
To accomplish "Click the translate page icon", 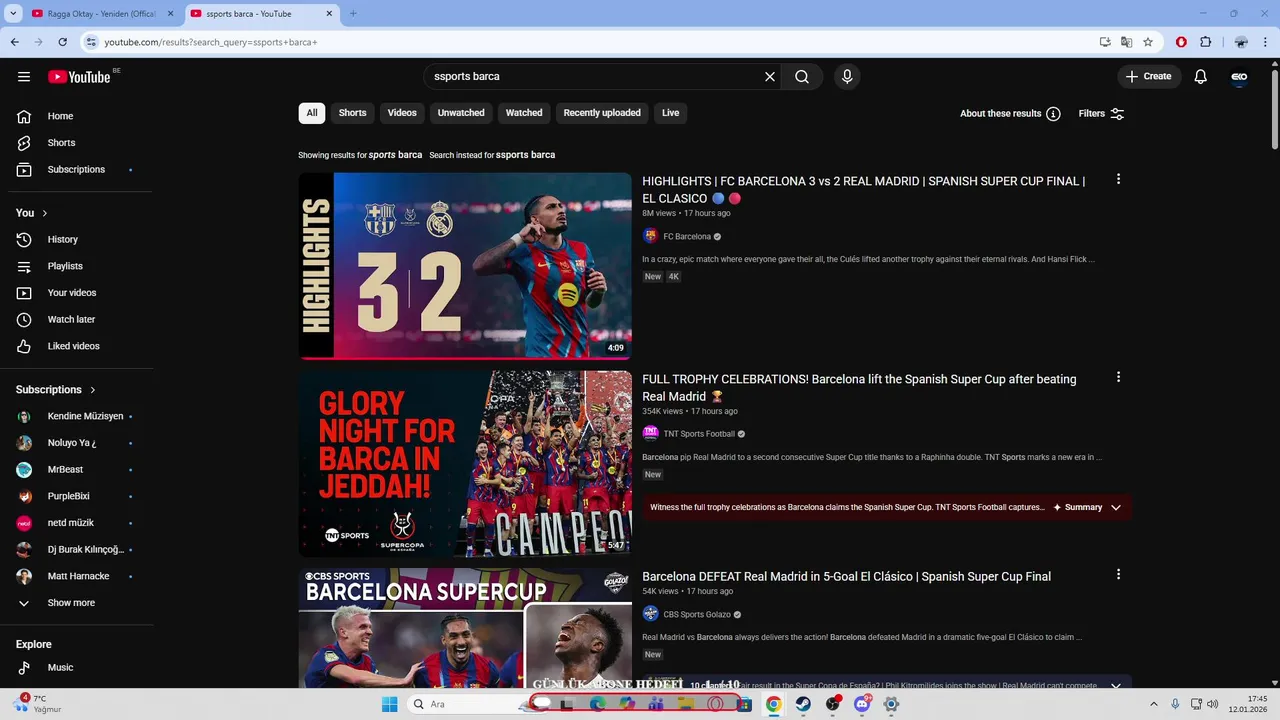I will (x=1127, y=42).
